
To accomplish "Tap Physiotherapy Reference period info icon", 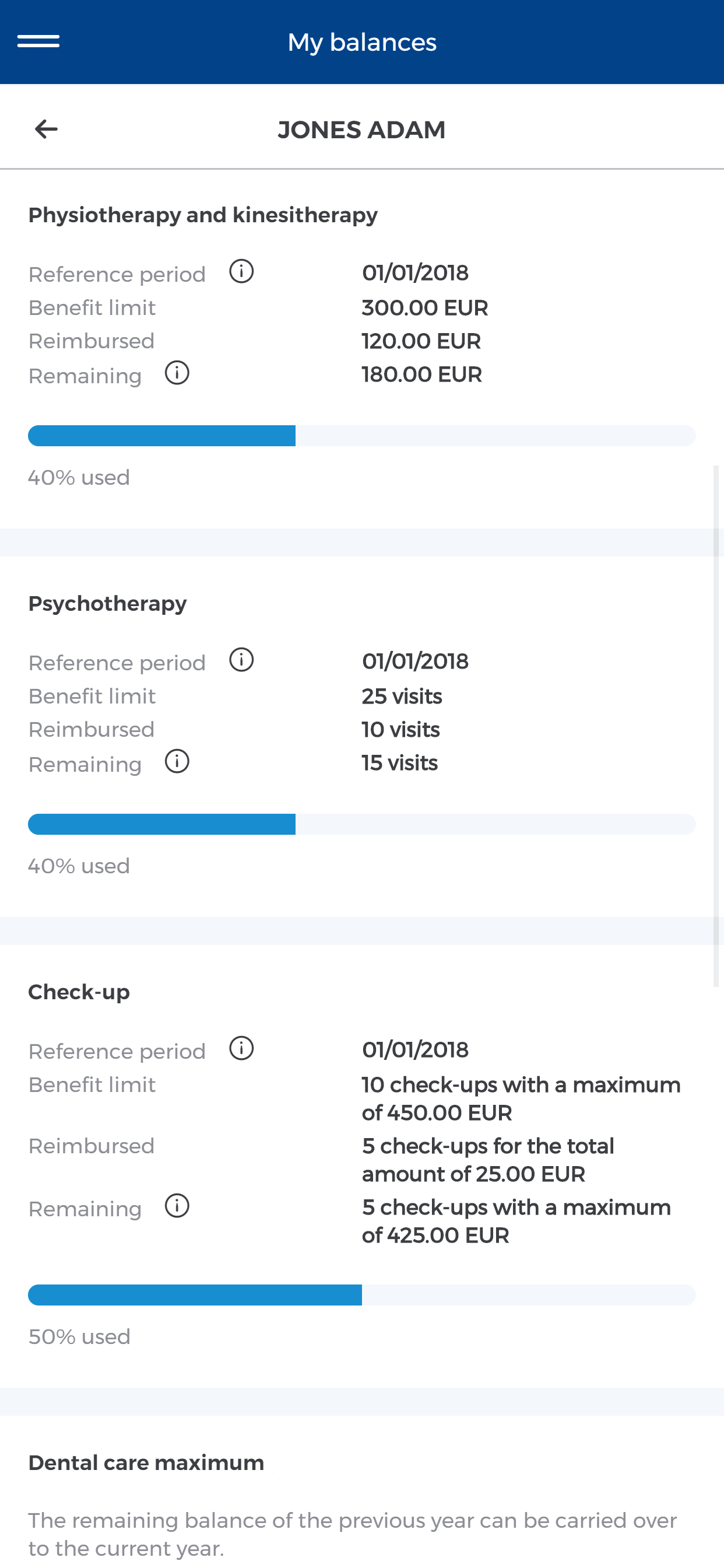I will point(241,271).
